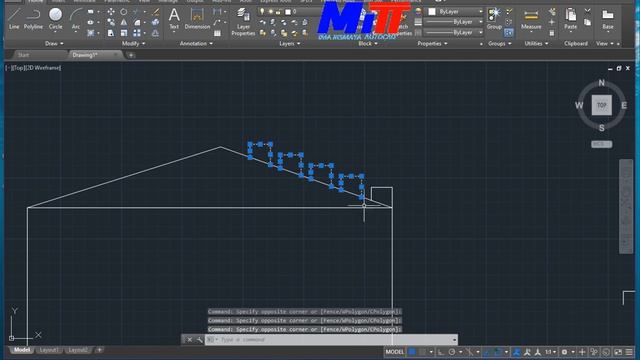Viewport: 640px width, 360px height.
Task: Toggle grid display in status bar
Action: [412, 352]
